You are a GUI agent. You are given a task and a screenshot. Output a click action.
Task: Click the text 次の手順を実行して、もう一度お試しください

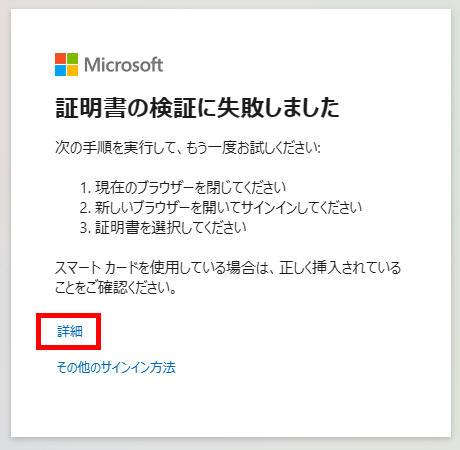coord(188,147)
